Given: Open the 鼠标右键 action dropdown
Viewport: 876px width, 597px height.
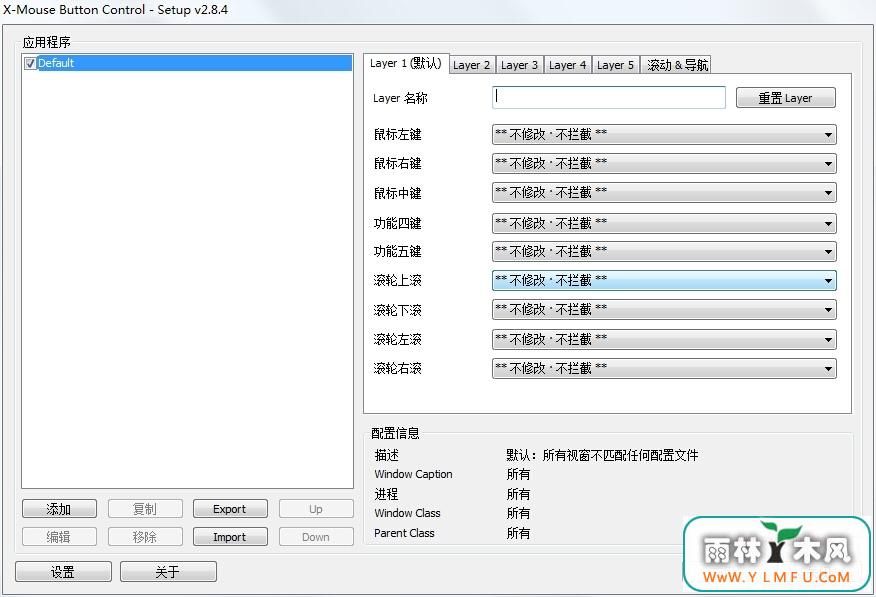Looking at the screenshot, I should click(664, 164).
